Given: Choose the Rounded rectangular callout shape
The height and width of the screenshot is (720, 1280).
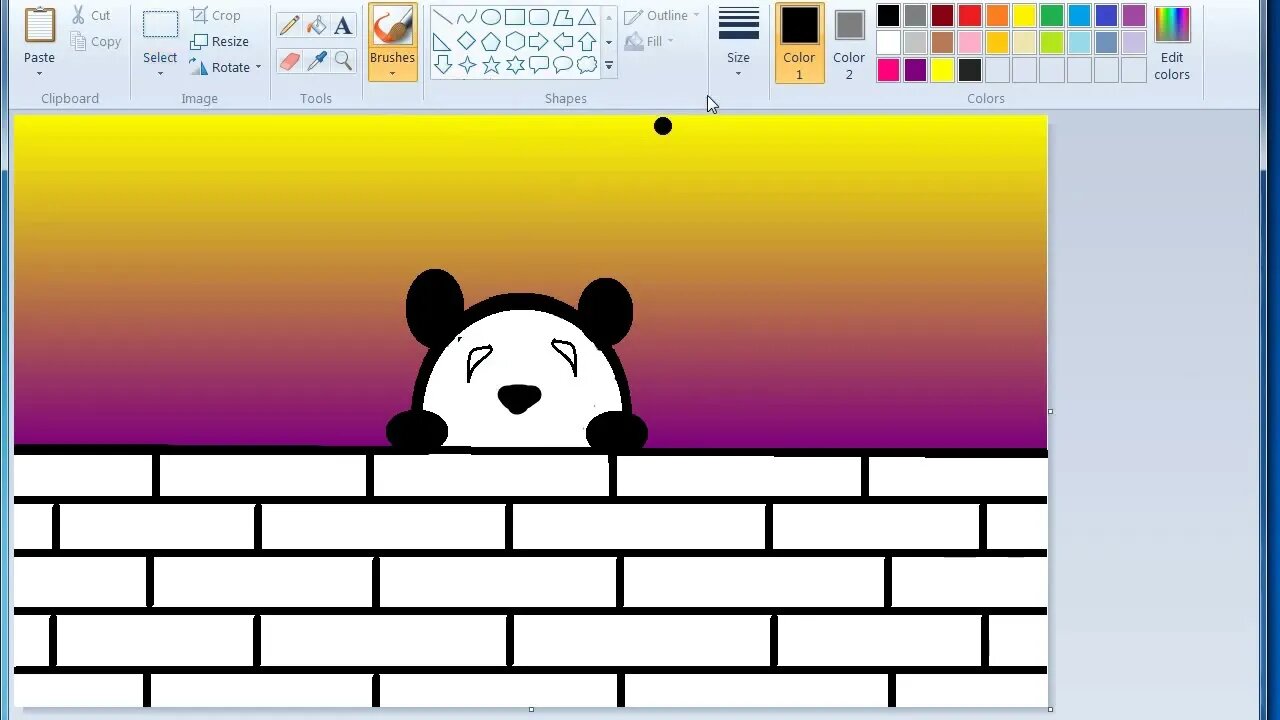Looking at the screenshot, I should click(538, 65).
